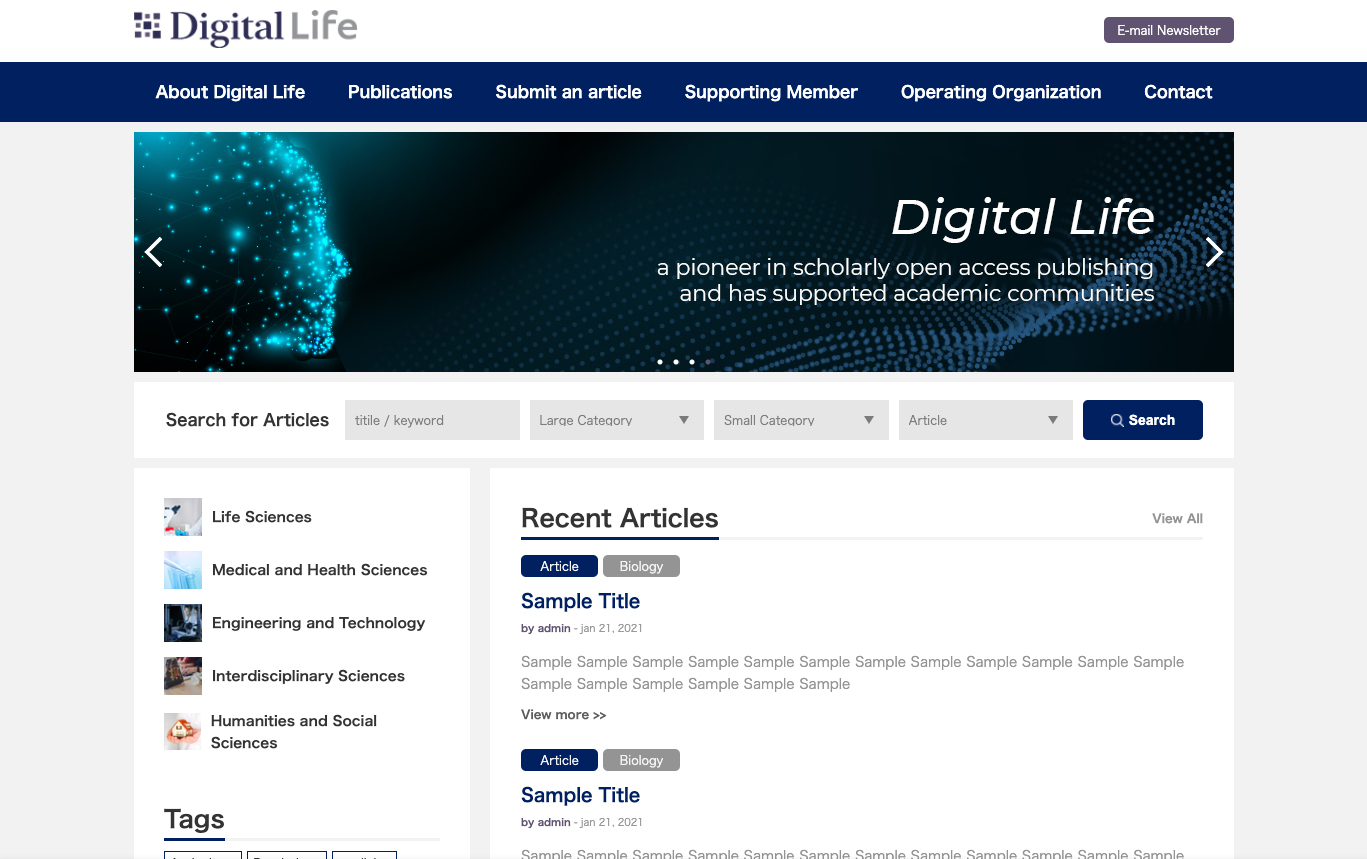Select the second carousel dot indicator
The height and width of the screenshot is (859, 1367).
point(675,362)
